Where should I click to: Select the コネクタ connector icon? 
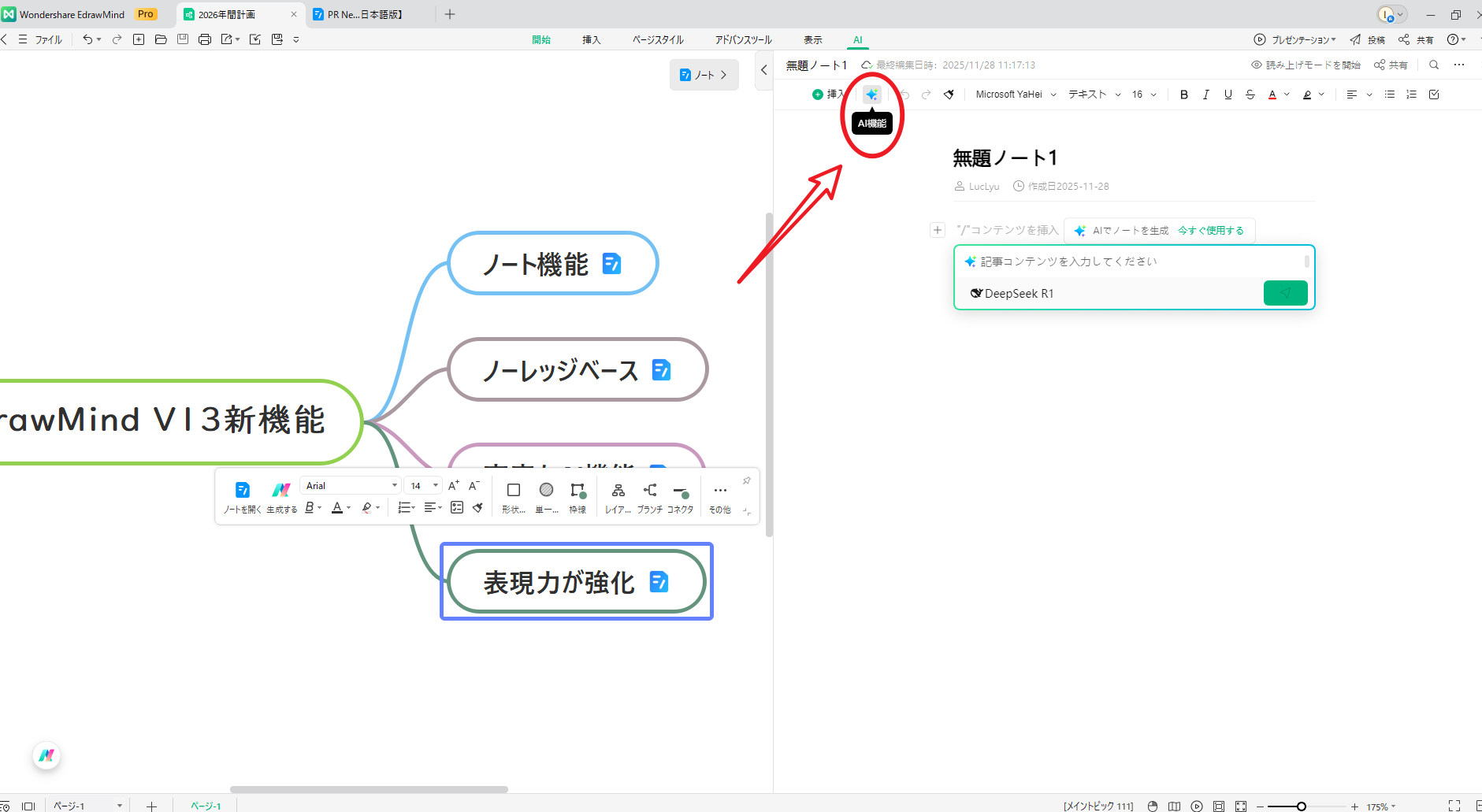click(x=681, y=490)
